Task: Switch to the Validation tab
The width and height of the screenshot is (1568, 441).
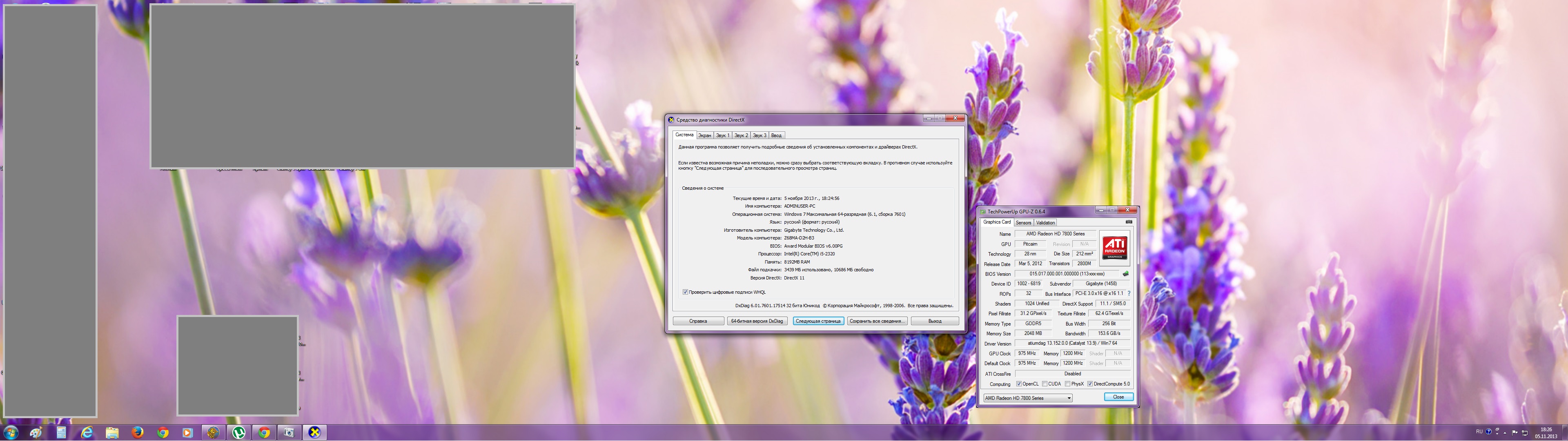Action: pyautogui.click(x=1045, y=223)
